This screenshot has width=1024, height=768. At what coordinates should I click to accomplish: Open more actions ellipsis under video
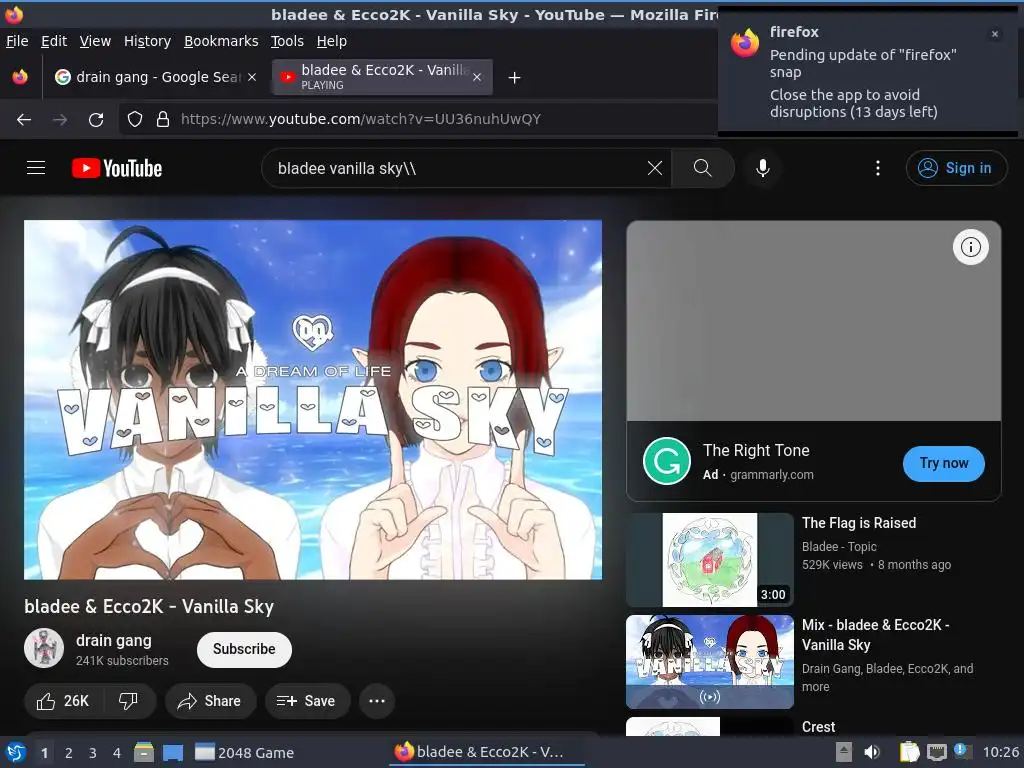(x=377, y=701)
